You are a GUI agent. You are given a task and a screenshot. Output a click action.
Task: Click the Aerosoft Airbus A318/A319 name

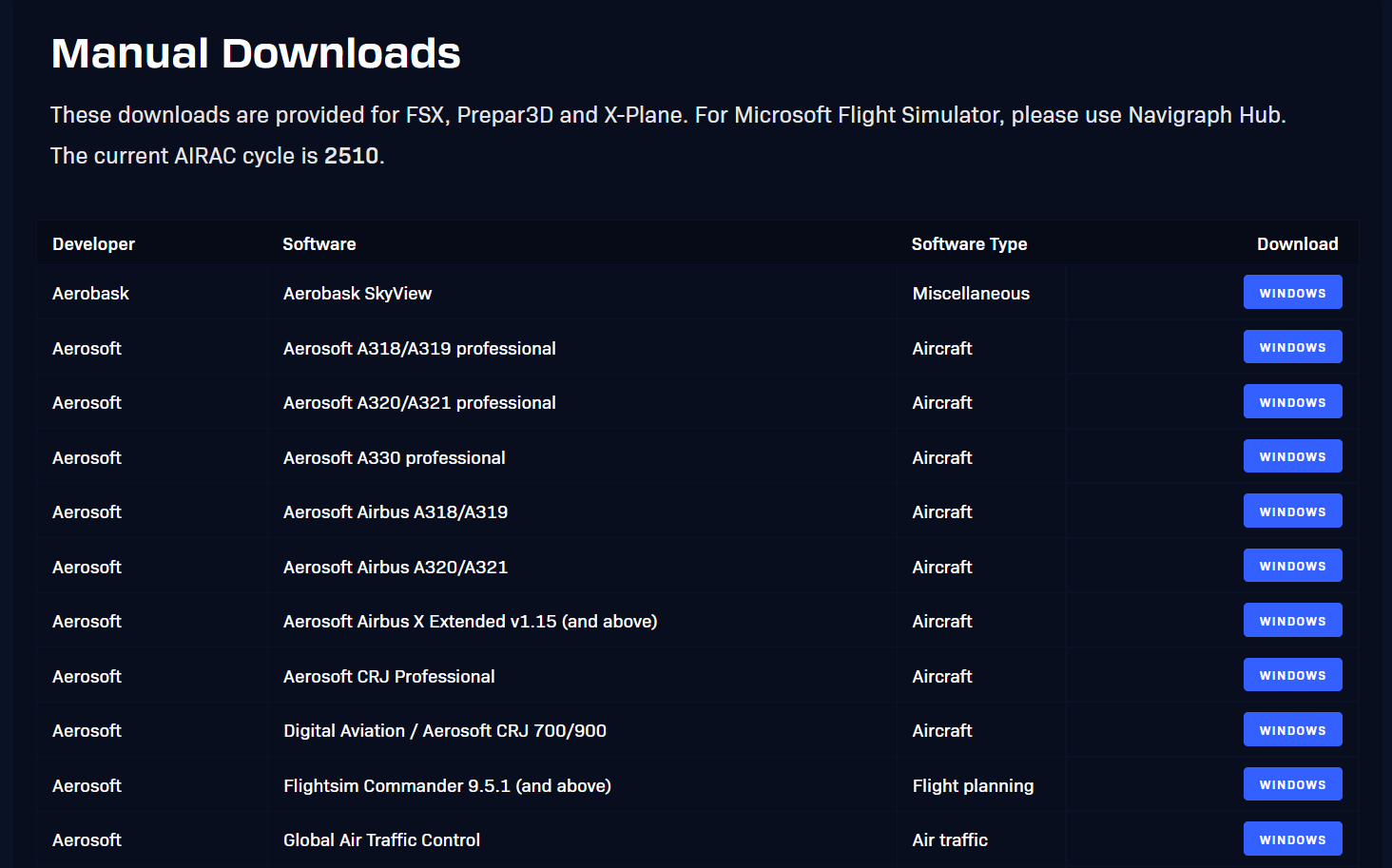click(396, 512)
